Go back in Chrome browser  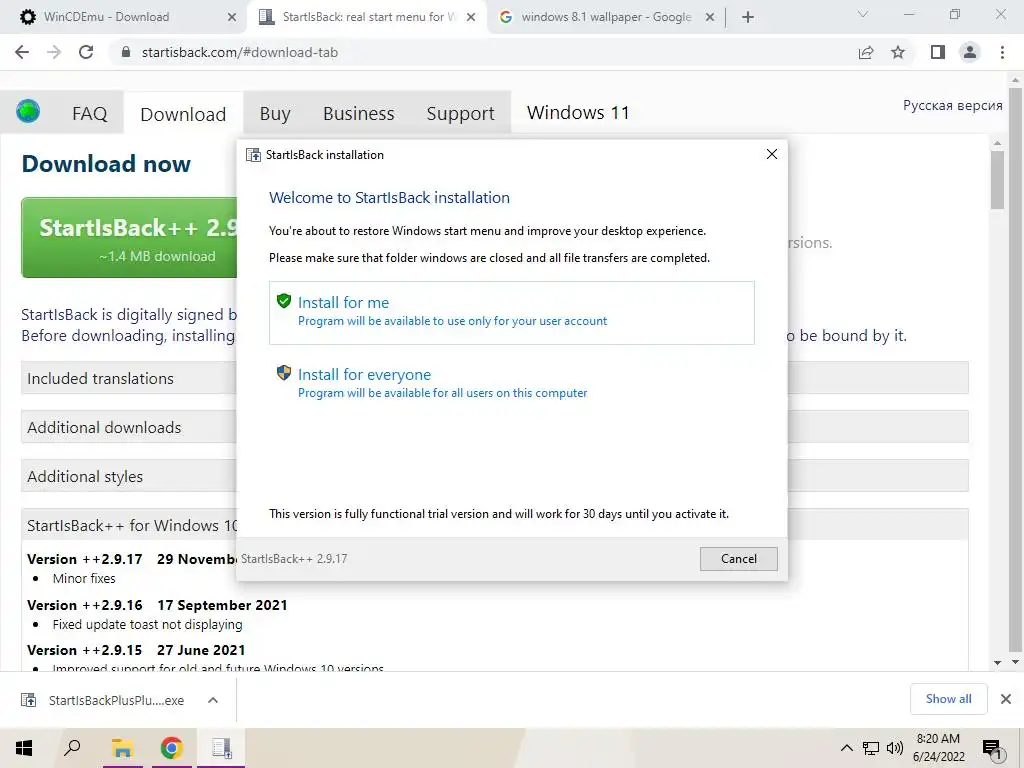point(22,52)
